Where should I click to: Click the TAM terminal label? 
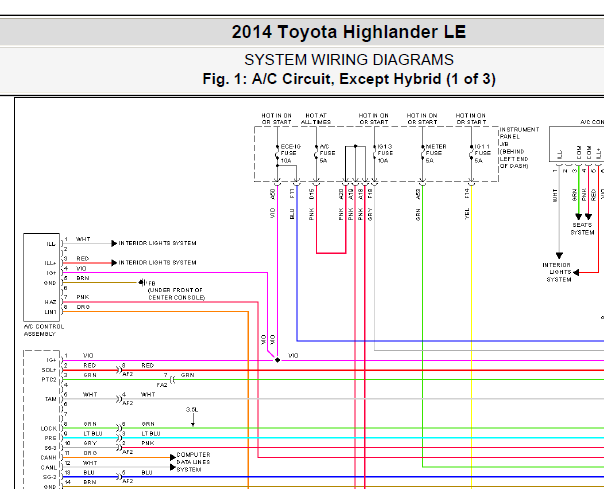(x=51, y=399)
